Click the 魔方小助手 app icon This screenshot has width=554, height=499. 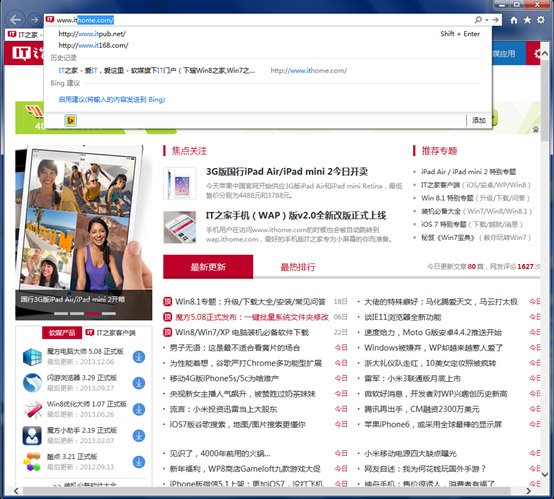click(33, 436)
